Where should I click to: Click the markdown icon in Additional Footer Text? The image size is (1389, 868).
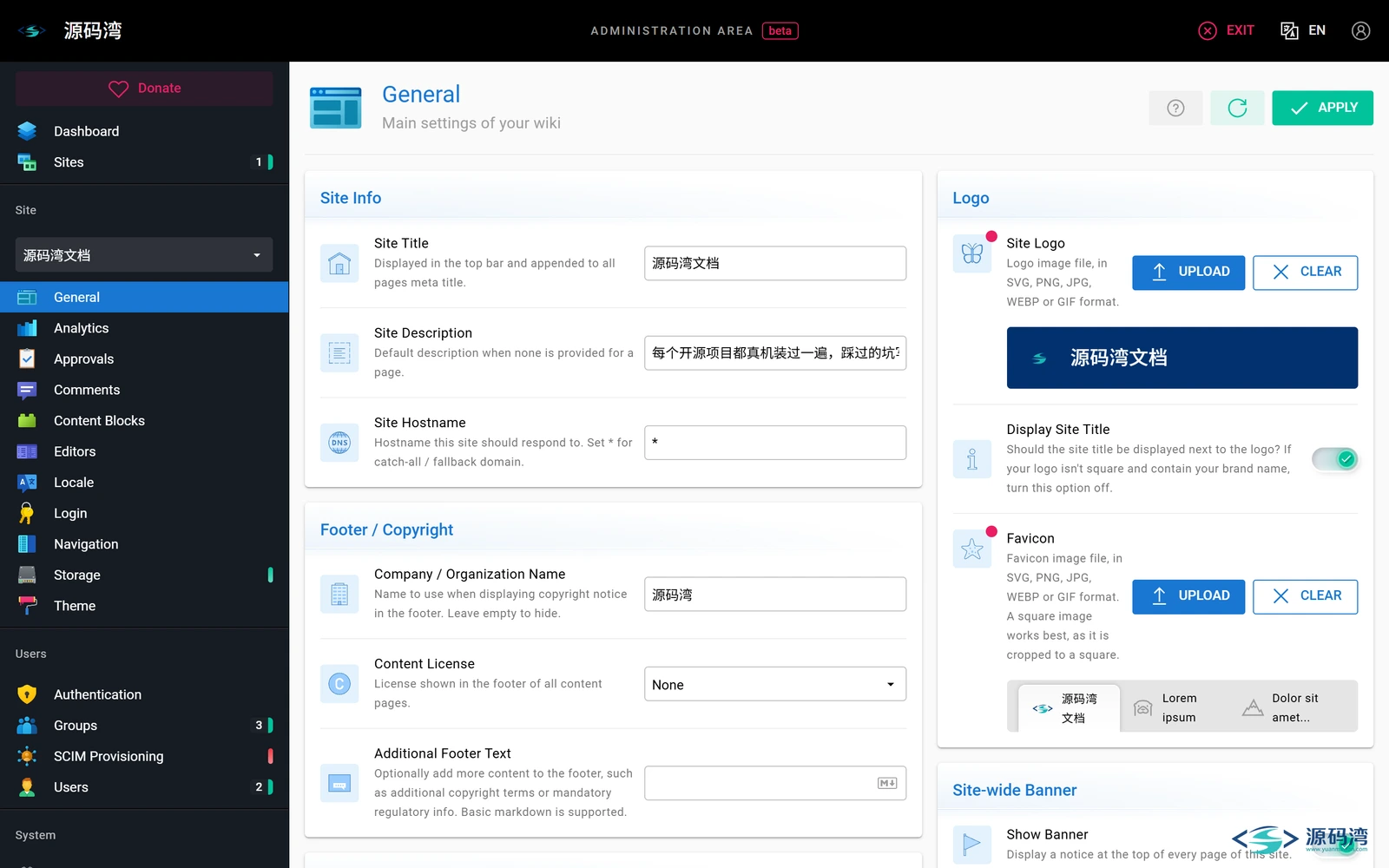tap(887, 783)
